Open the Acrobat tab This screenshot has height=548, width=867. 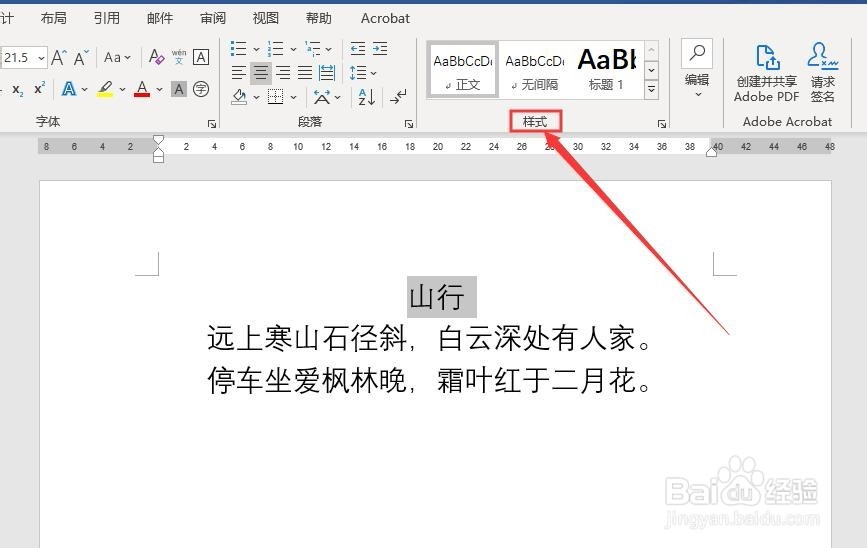(x=385, y=18)
